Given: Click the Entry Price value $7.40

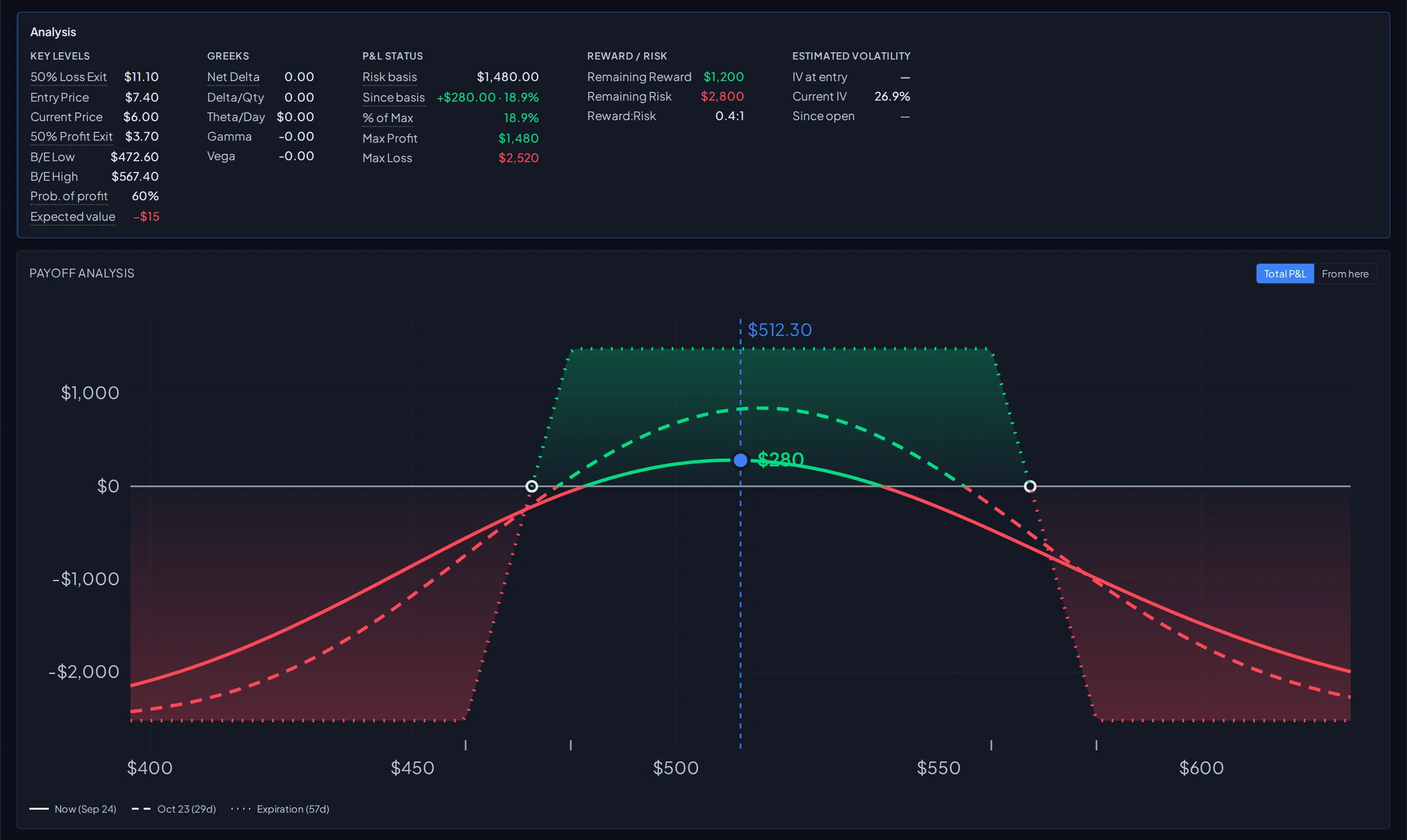Looking at the screenshot, I should click(x=142, y=97).
